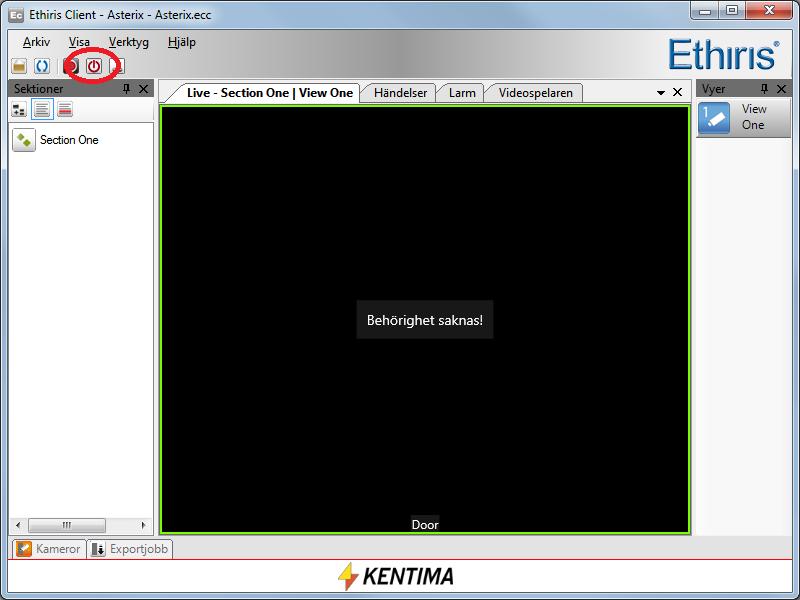This screenshot has height=600, width=800.
Task: Switch to the Live - Section One tab
Action: (x=269, y=93)
